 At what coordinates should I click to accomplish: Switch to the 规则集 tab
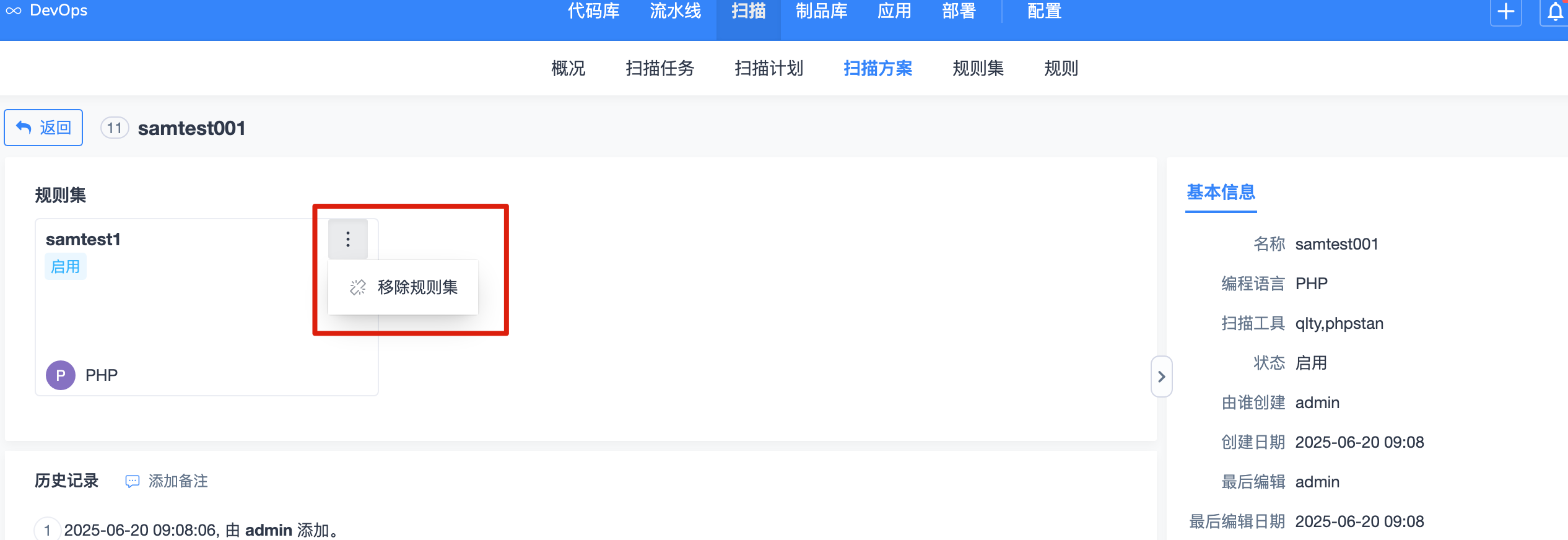click(978, 68)
